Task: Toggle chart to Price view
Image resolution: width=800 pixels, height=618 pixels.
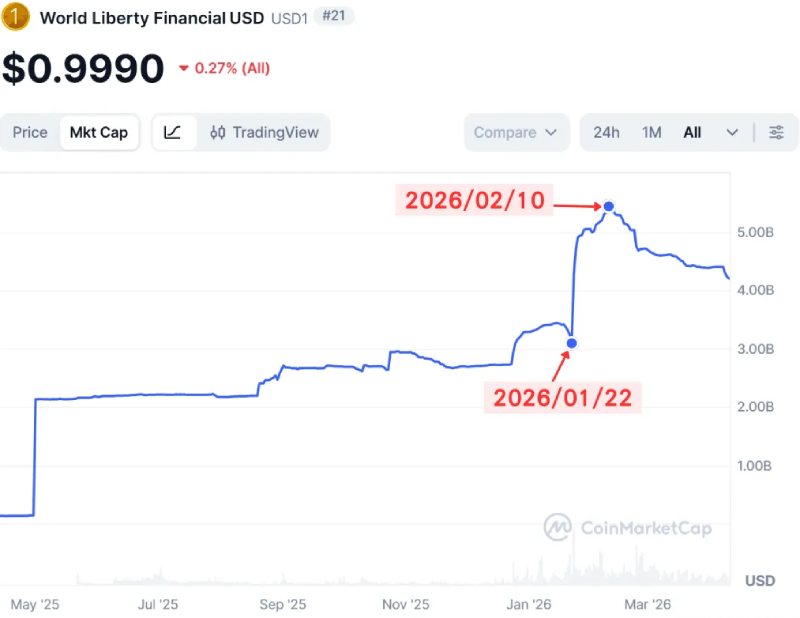Action: click(x=30, y=132)
